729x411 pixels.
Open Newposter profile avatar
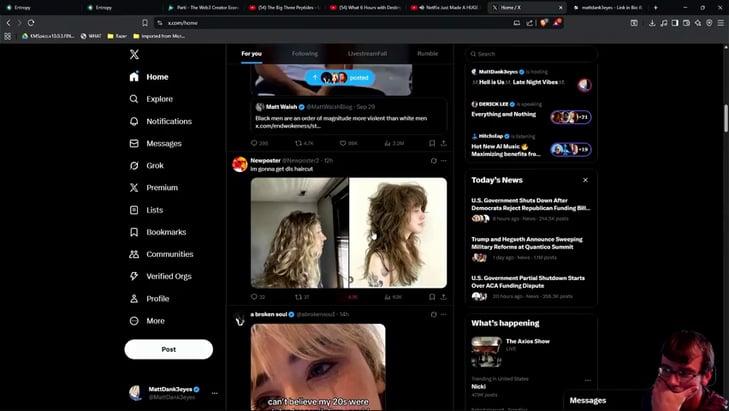[x=240, y=164]
